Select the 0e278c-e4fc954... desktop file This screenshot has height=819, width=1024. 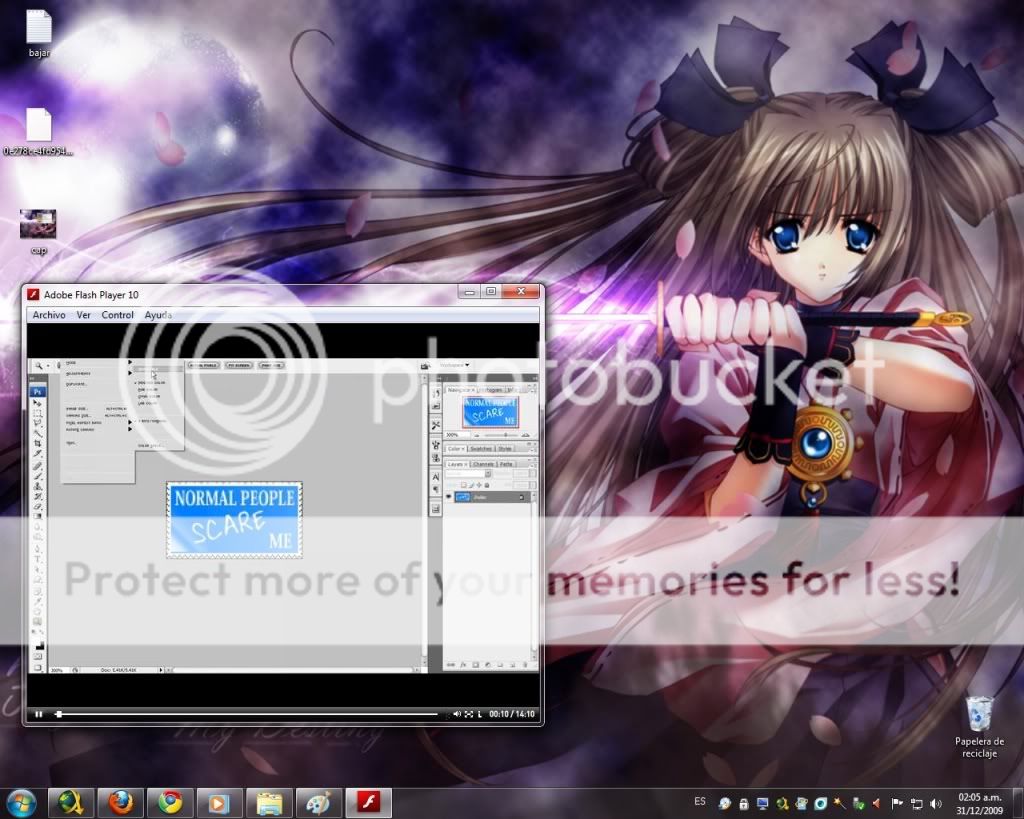coord(39,132)
